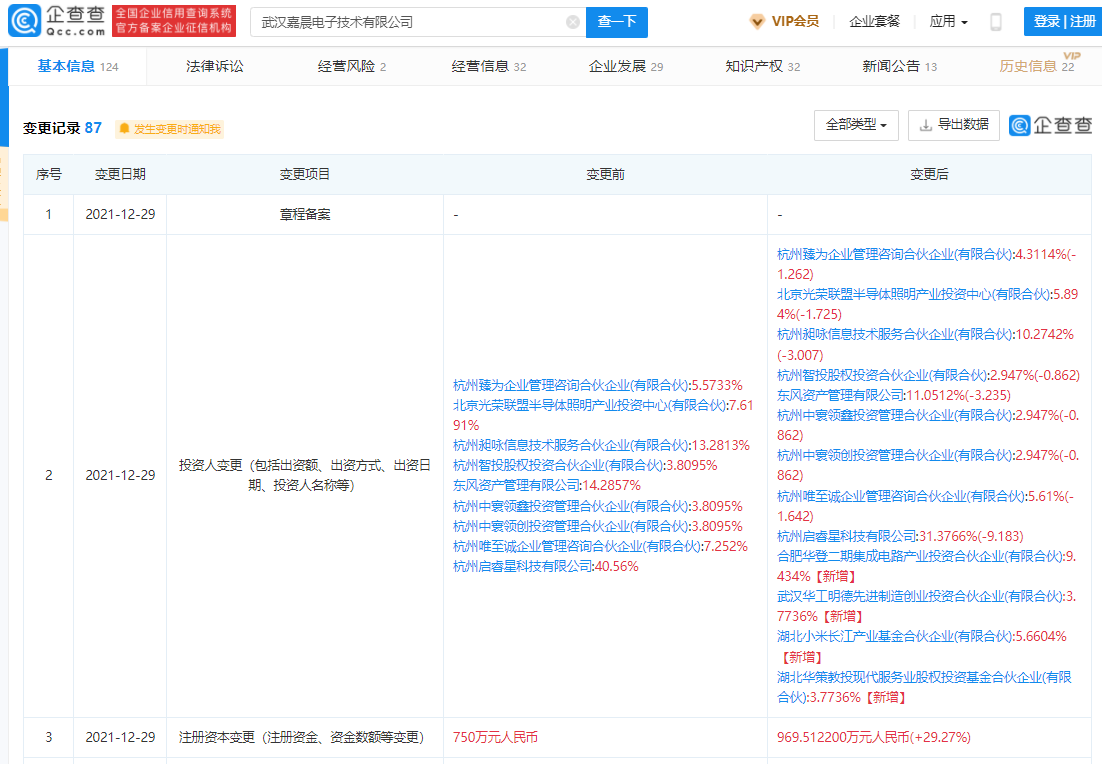Click the 序号 column header
This screenshot has width=1102, height=764.
point(48,174)
